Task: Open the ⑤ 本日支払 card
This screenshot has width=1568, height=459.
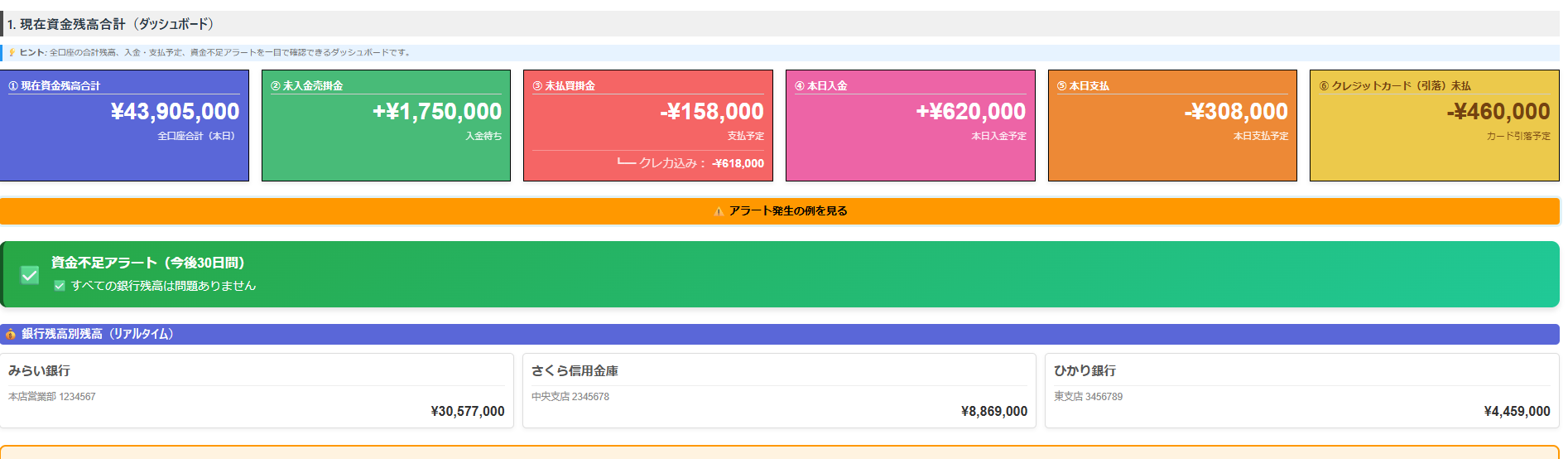Action: [x=1172, y=125]
